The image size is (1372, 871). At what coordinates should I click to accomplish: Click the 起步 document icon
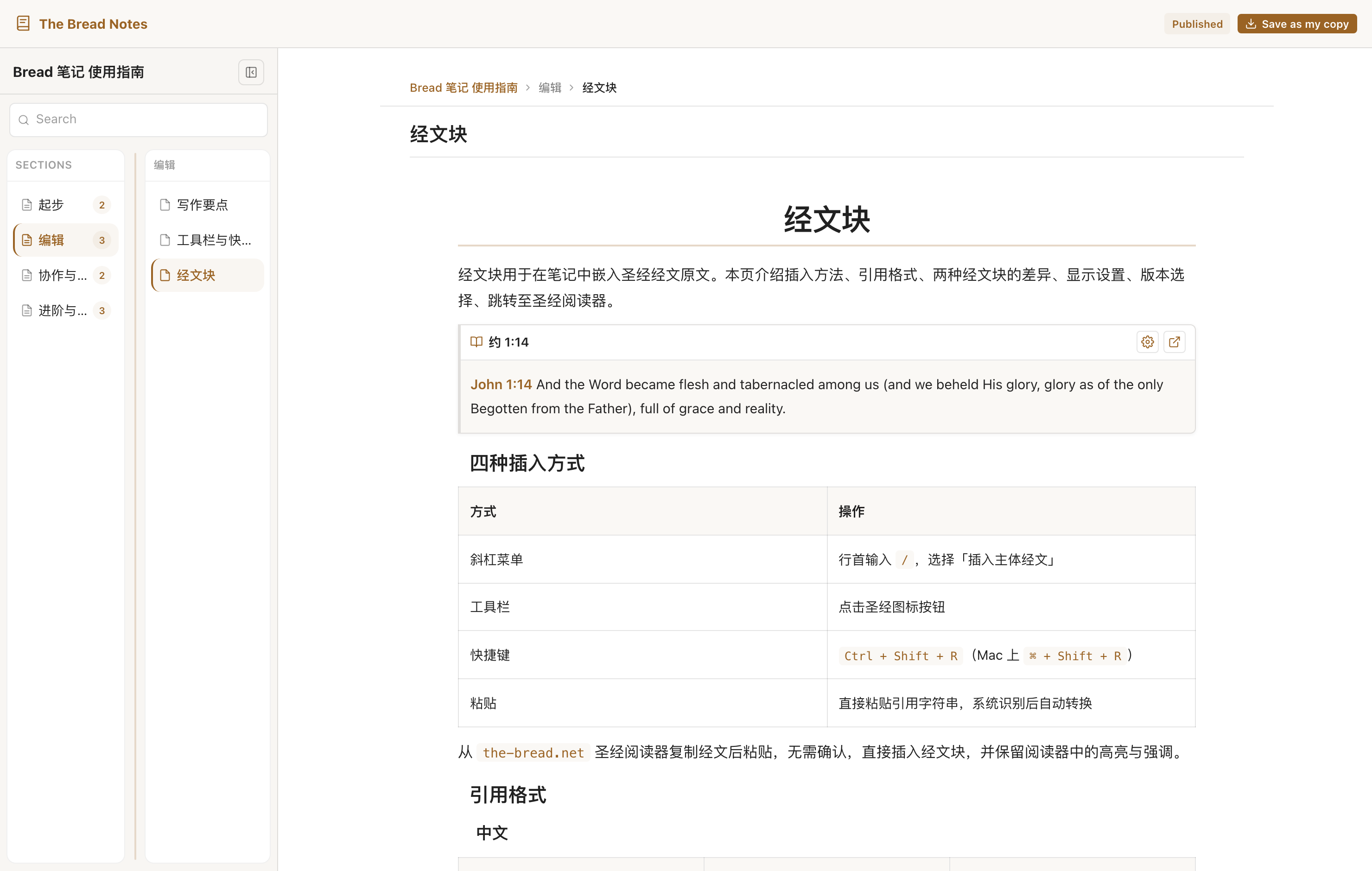27,204
